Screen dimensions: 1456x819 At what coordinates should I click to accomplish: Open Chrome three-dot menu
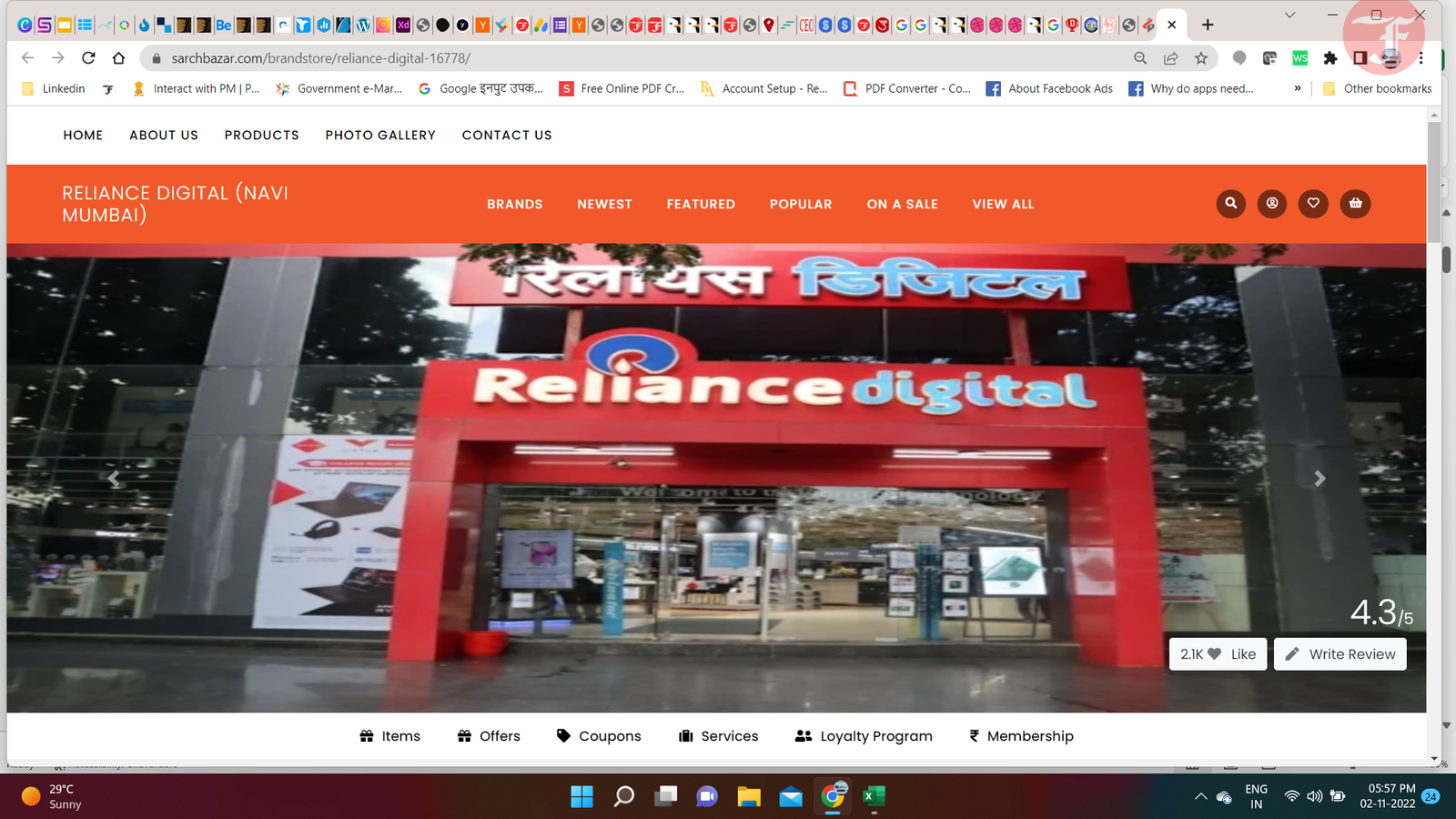pyautogui.click(x=1421, y=58)
